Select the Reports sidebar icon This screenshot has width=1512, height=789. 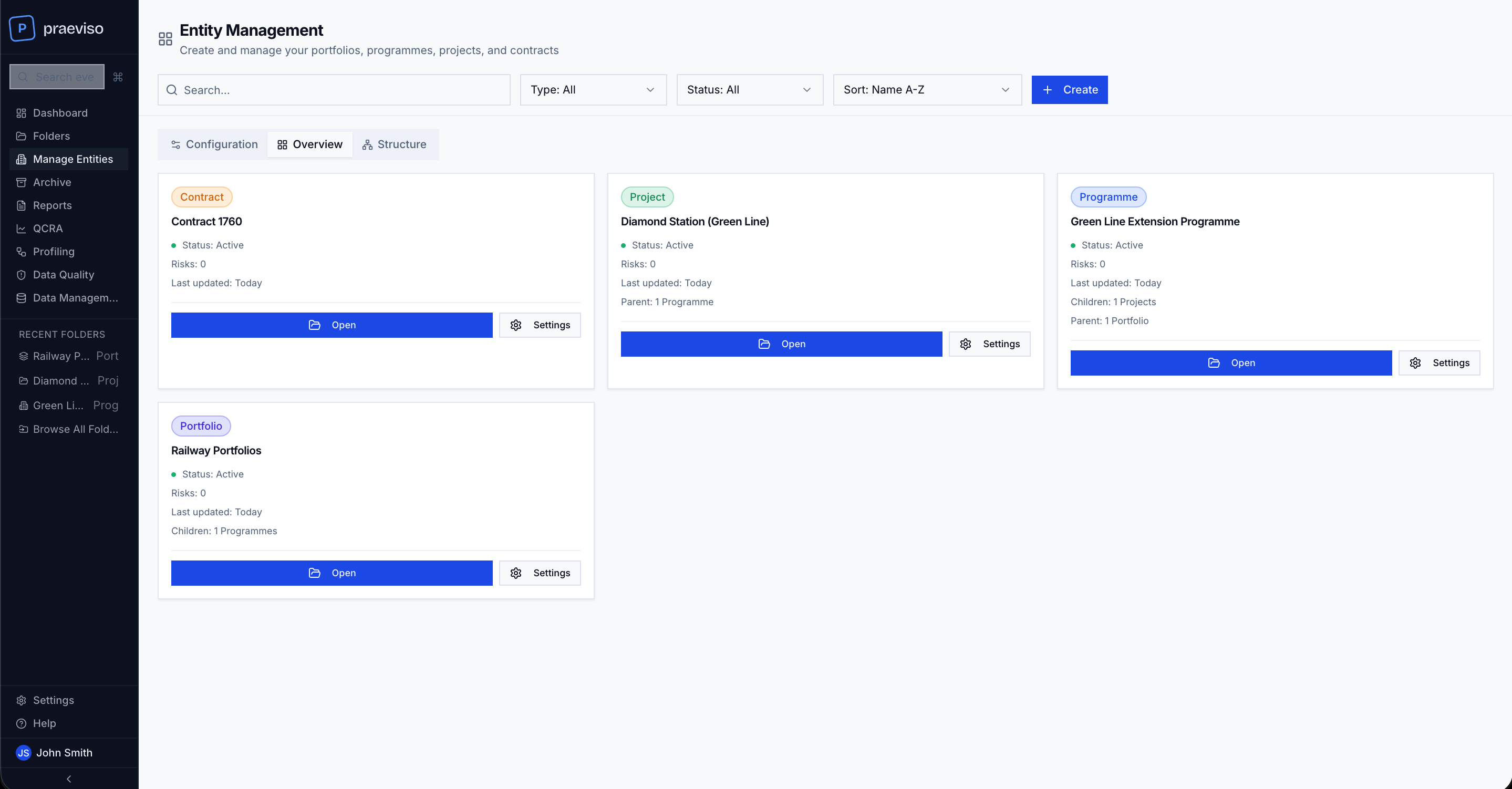20,205
